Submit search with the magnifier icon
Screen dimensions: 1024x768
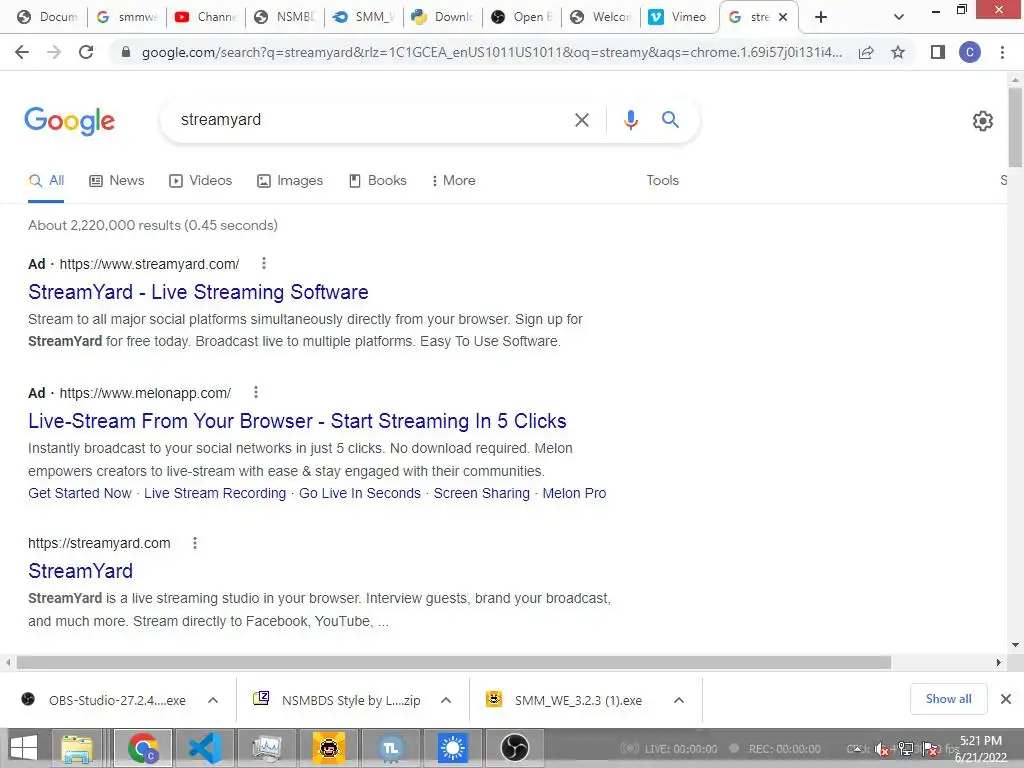pos(670,120)
